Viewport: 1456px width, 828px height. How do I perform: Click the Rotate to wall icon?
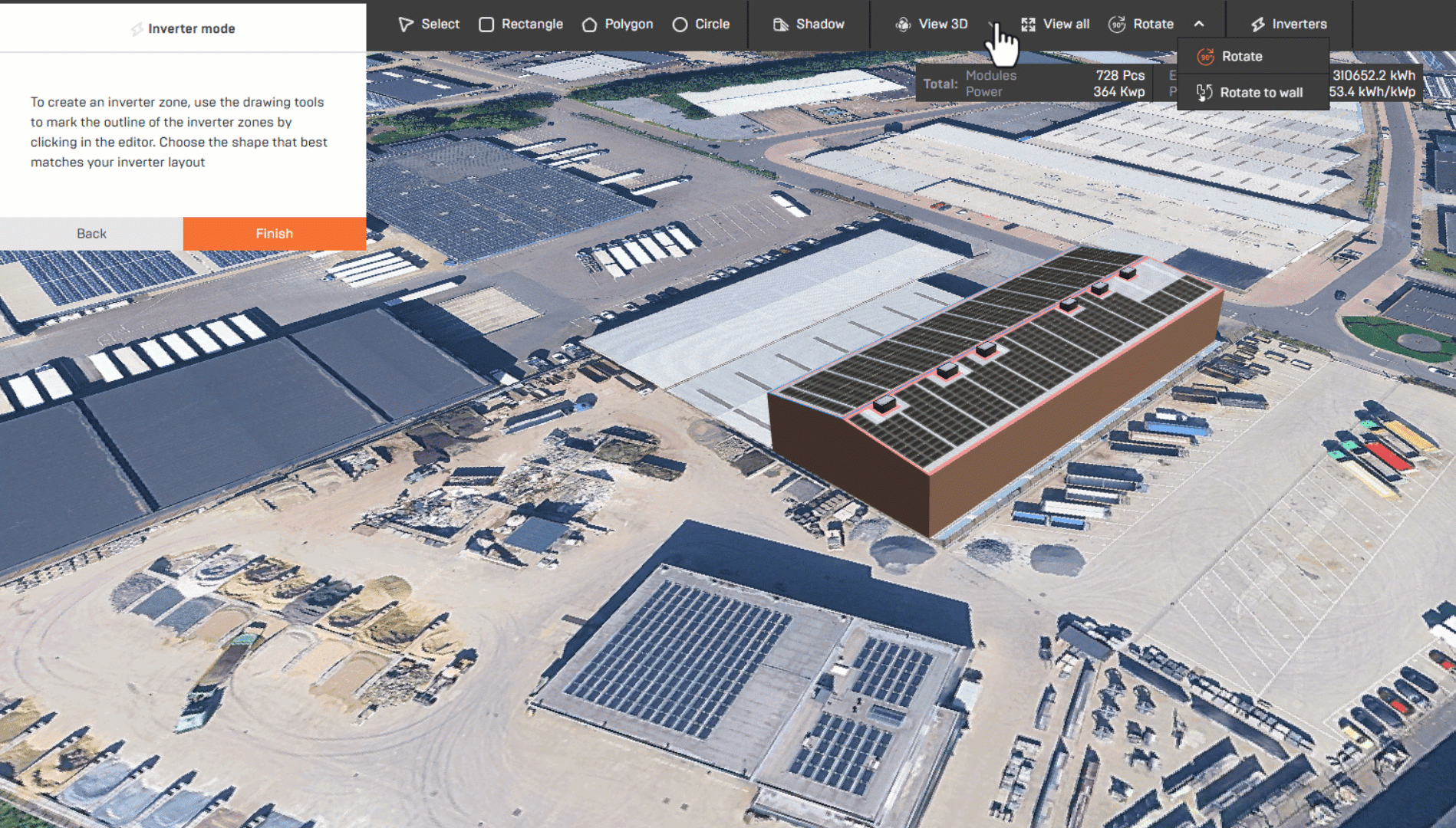(1204, 93)
